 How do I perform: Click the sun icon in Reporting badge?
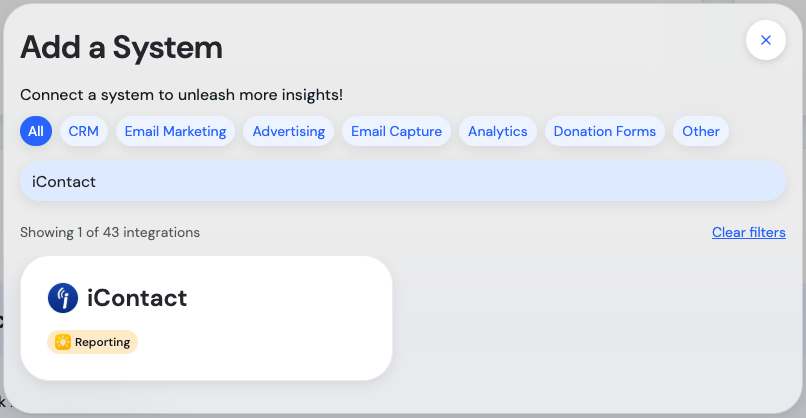63,342
